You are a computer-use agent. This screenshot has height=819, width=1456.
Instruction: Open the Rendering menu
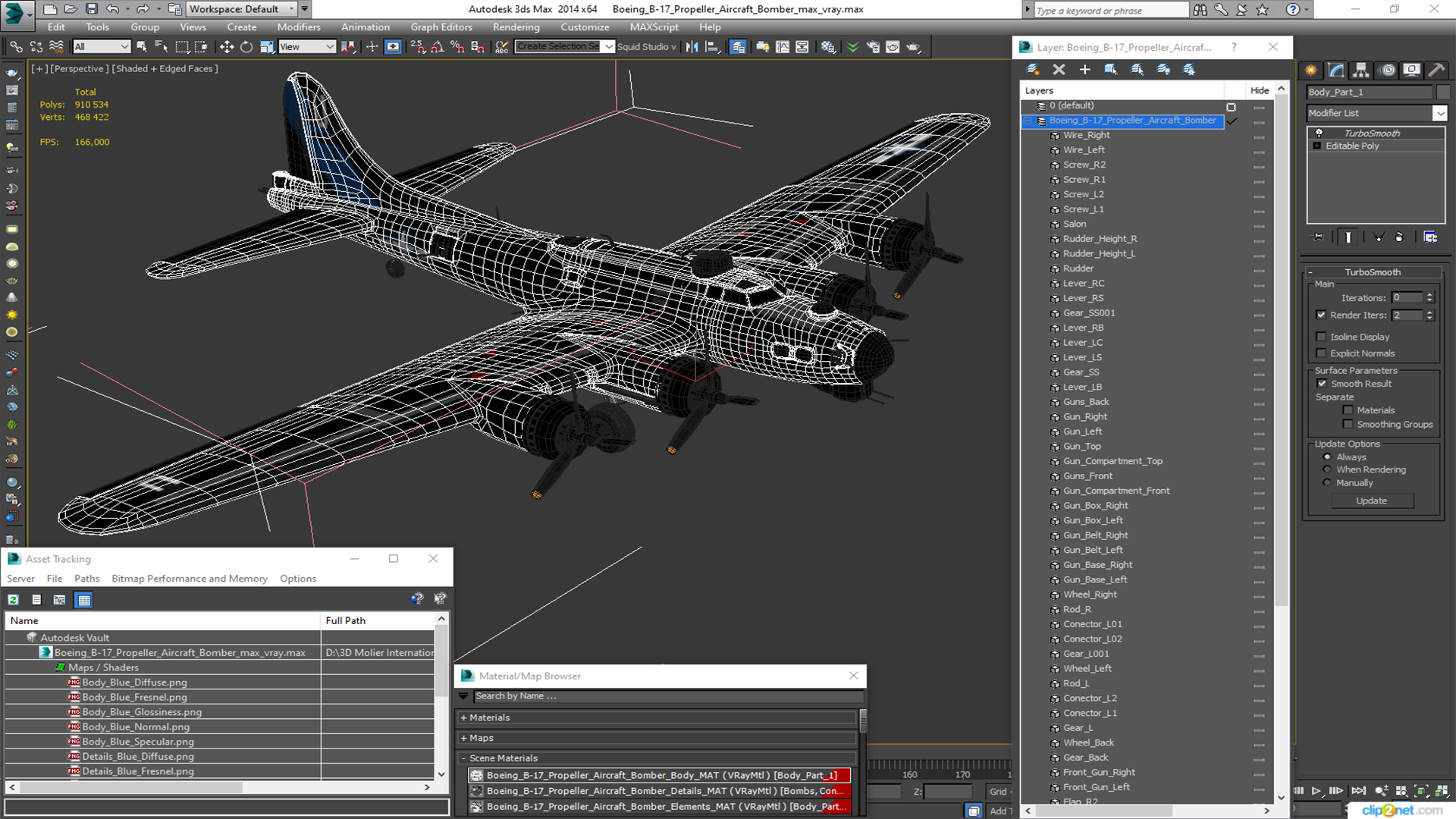click(516, 27)
